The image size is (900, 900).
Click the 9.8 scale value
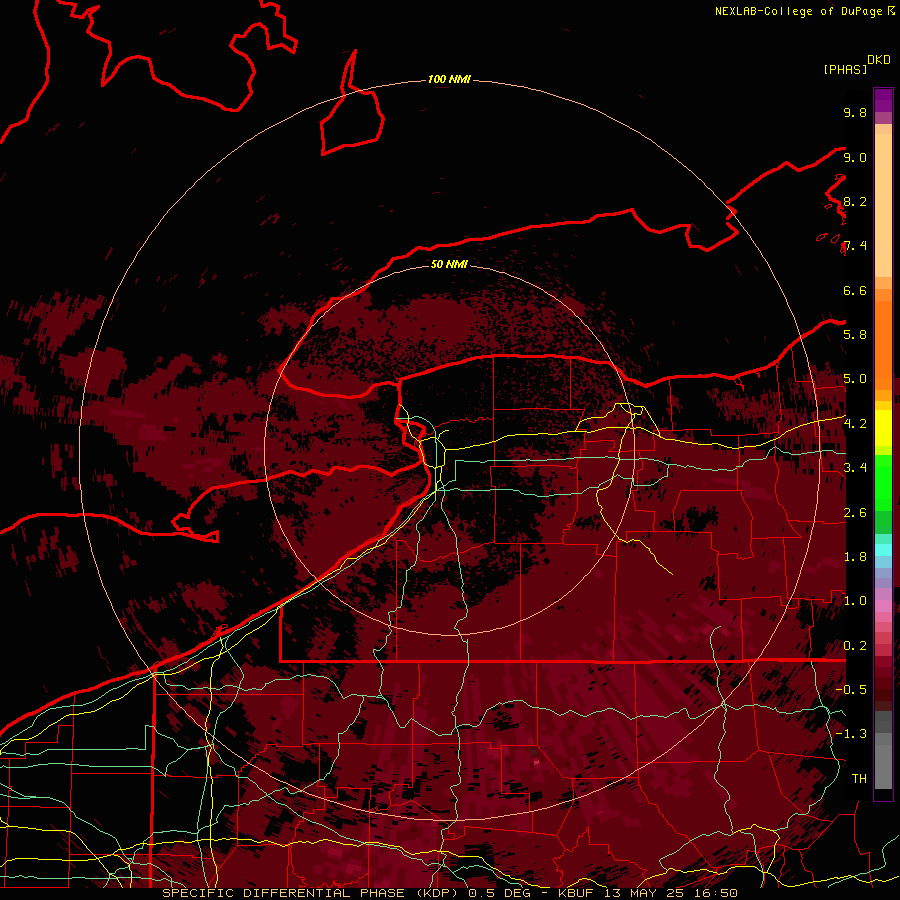pos(855,112)
